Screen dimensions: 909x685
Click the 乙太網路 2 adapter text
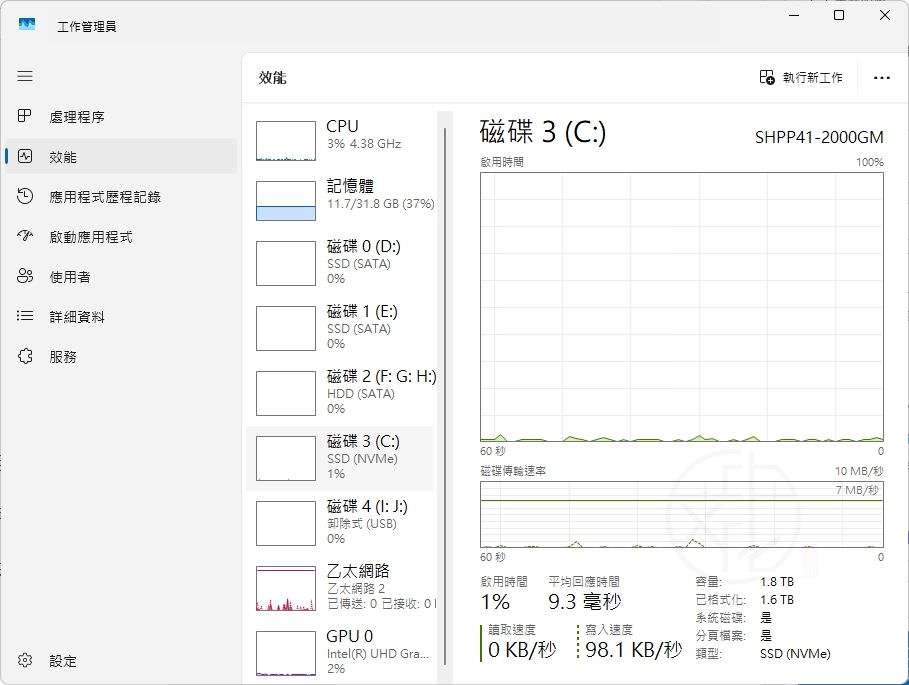click(356, 589)
